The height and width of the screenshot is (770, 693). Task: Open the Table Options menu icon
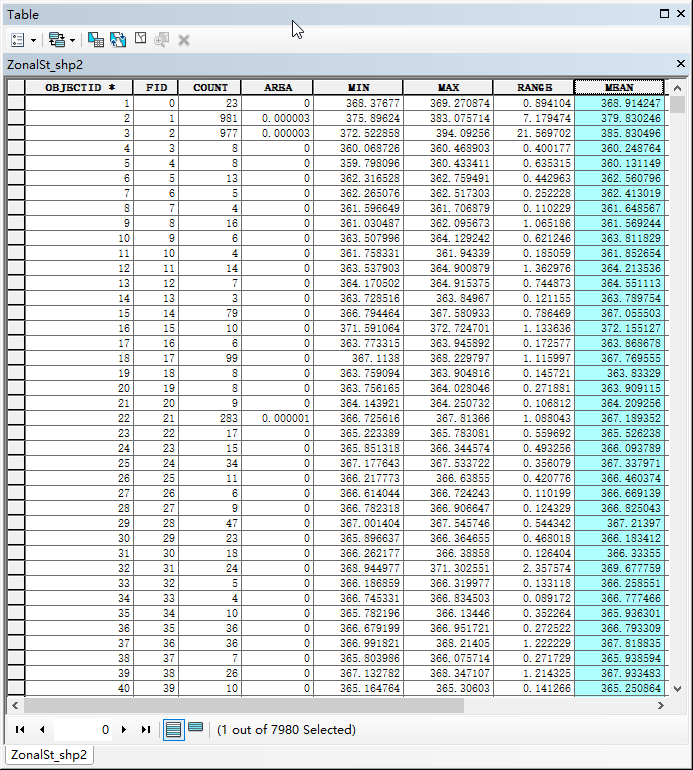point(18,40)
